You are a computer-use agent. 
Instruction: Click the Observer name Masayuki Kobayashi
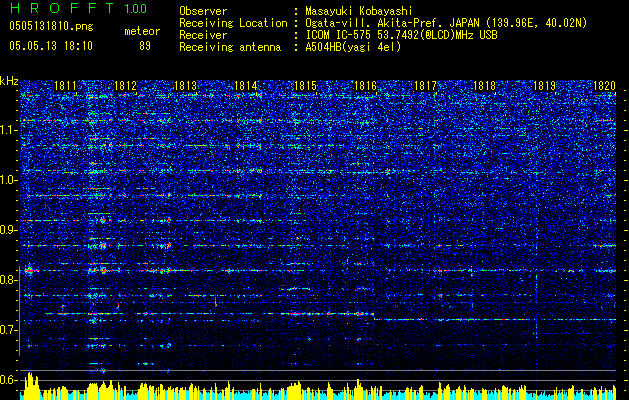coord(358,11)
